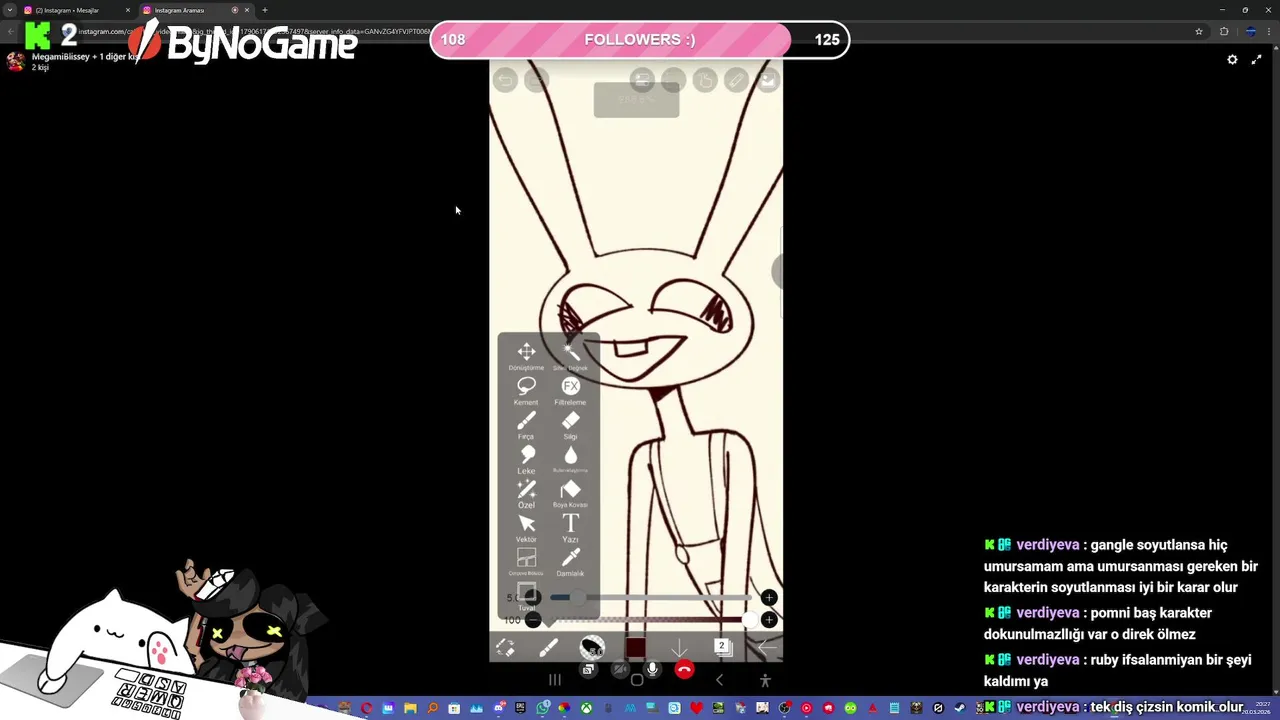This screenshot has height=720, width=1280.
Task: Open the ruler tool in top toolbar
Action: coord(736,80)
